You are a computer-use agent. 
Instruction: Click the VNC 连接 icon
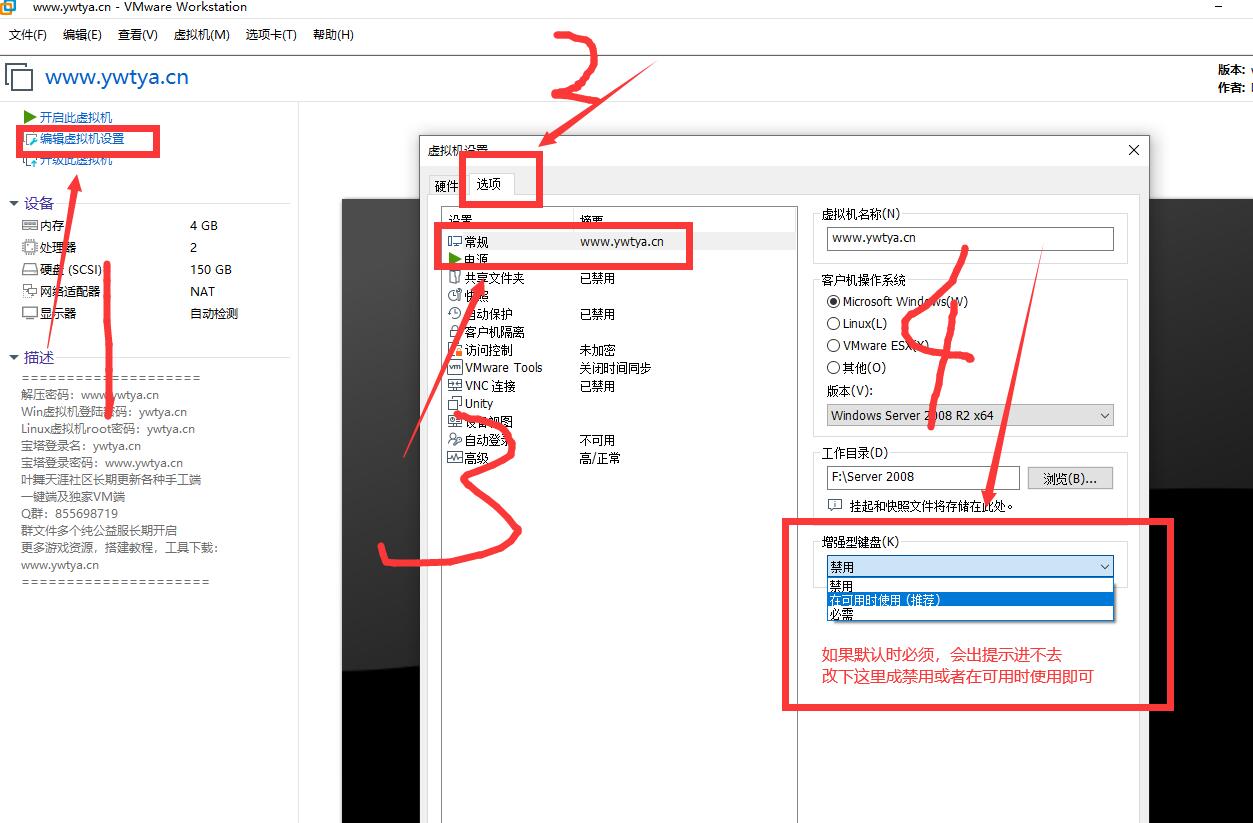point(455,386)
